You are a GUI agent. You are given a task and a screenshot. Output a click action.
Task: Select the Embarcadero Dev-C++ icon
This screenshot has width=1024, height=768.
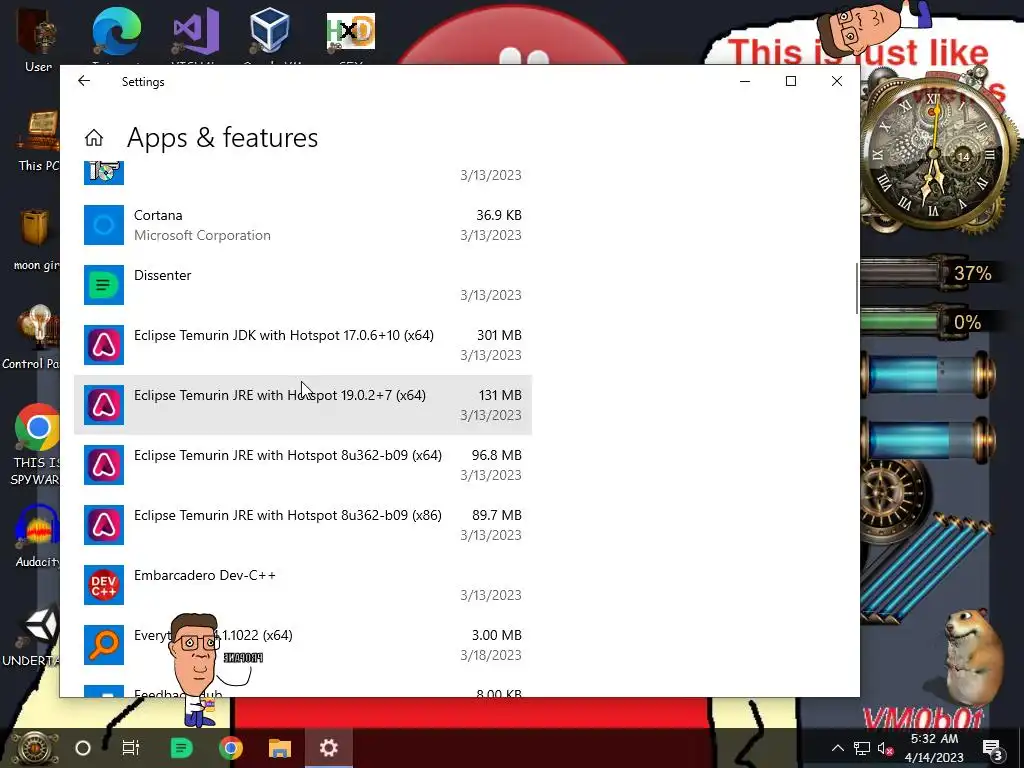104,585
